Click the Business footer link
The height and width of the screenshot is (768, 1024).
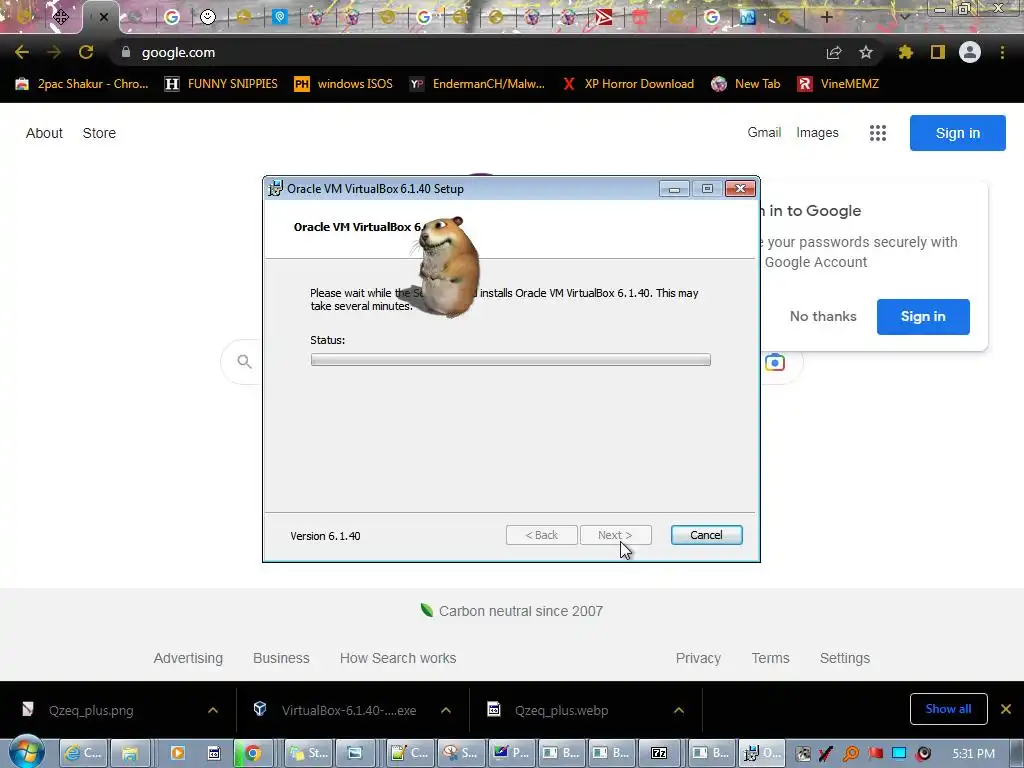(281, 658)
